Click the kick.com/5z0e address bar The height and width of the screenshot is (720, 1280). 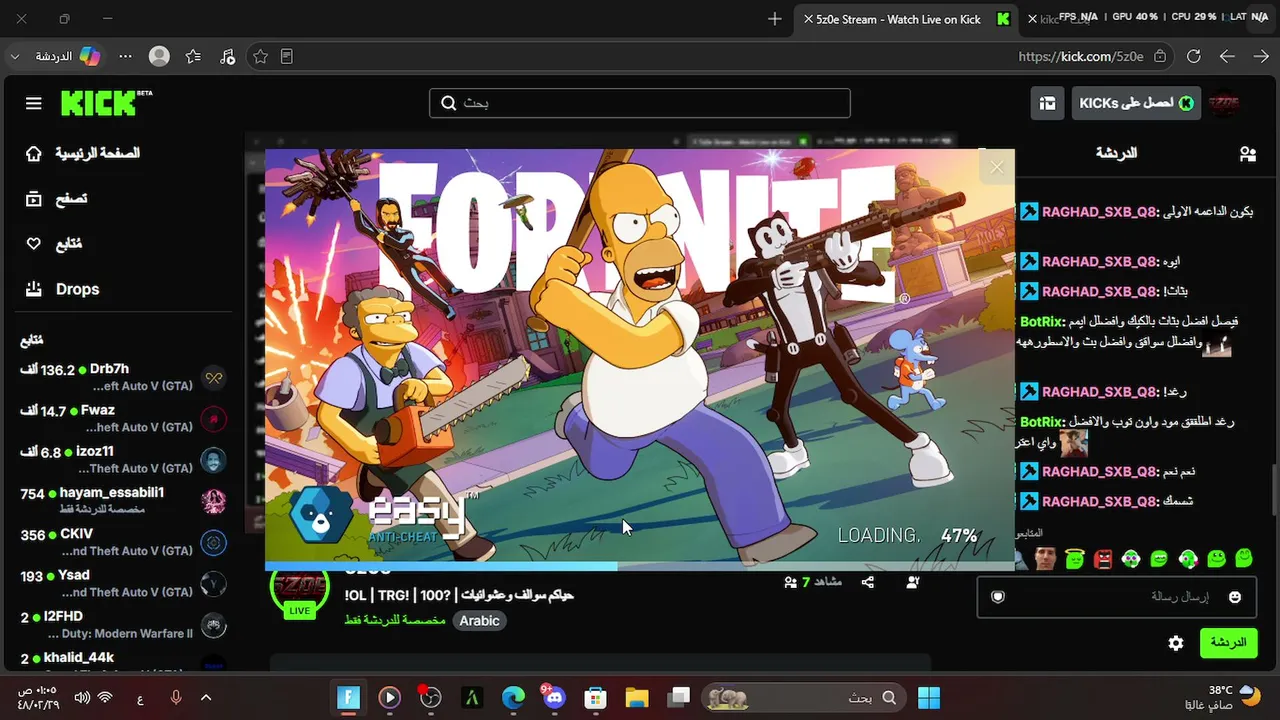1080,57
